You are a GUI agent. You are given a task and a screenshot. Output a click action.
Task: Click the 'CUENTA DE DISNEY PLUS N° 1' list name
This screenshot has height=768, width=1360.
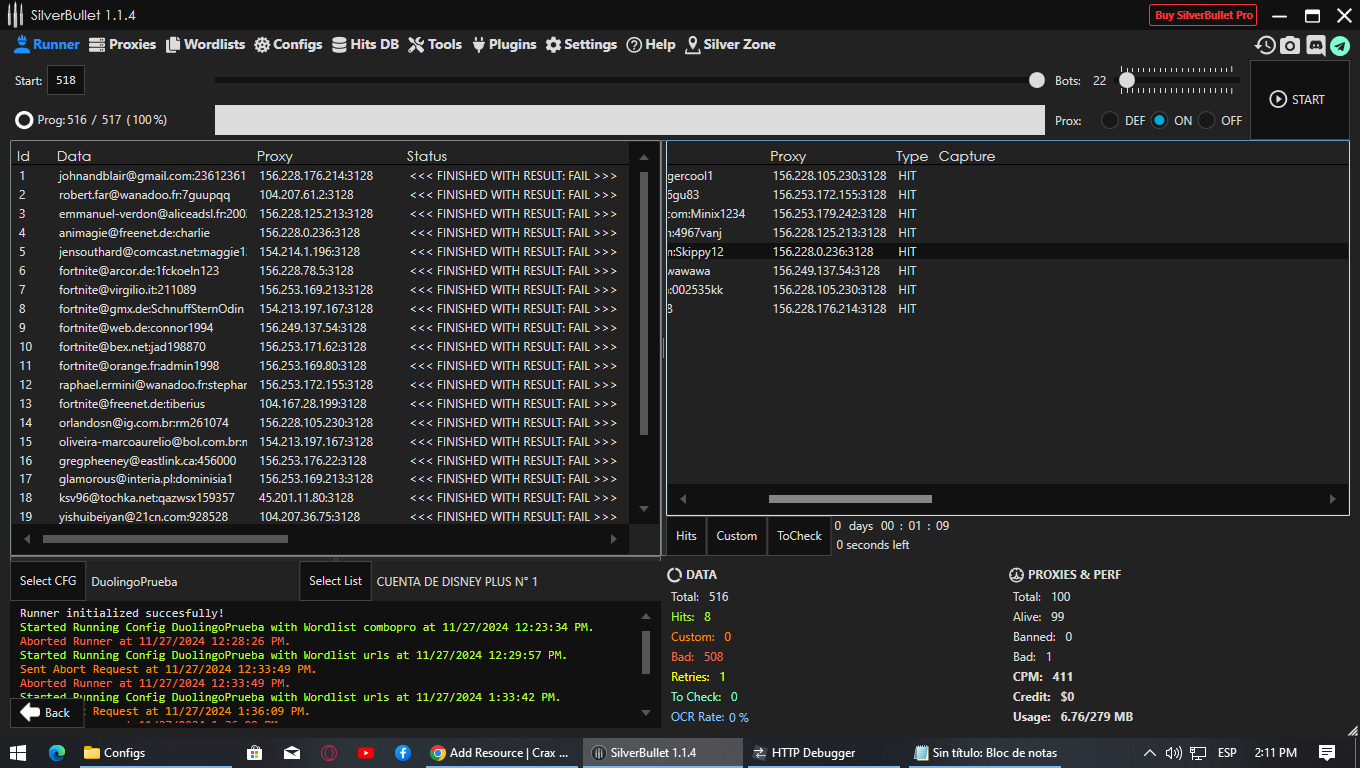tap(457, 582)
